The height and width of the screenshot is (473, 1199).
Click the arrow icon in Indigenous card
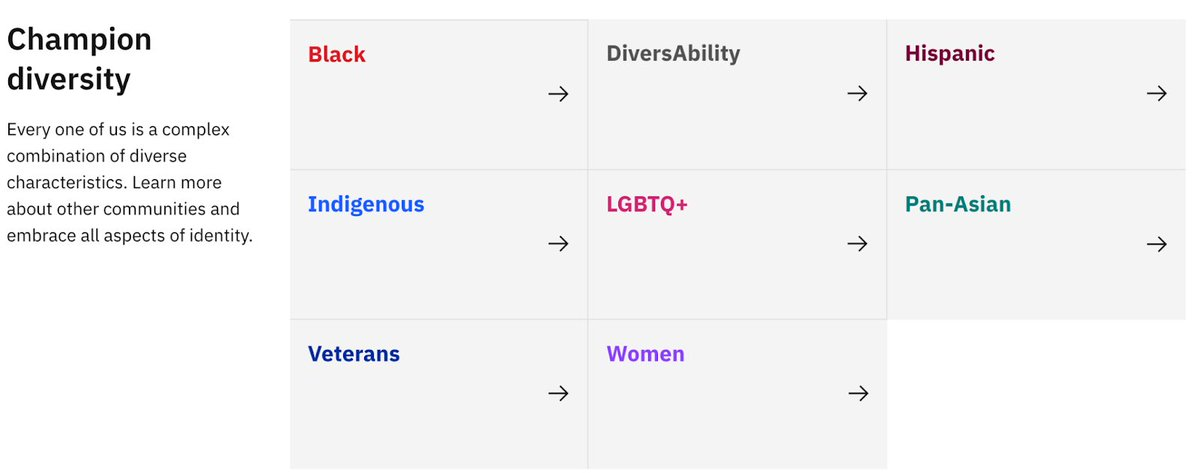(558, 244)
